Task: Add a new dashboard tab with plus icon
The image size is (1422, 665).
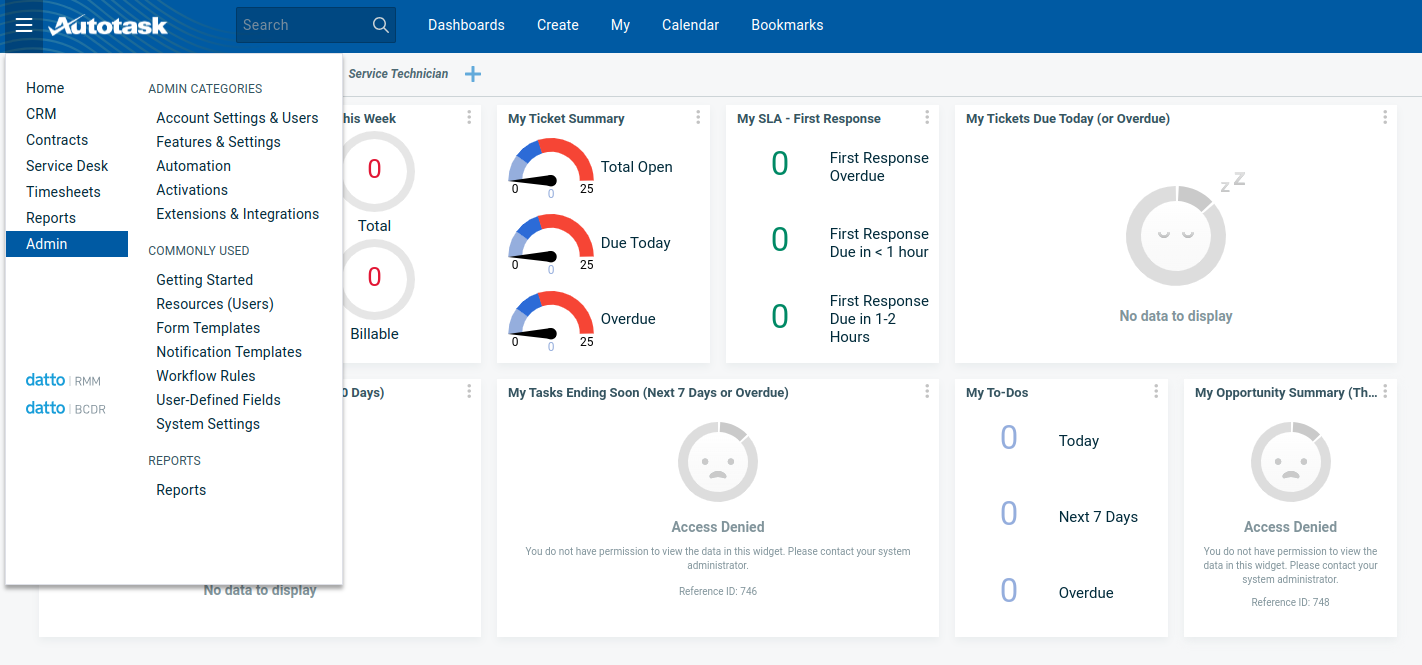Action: [x=473, y=74]
